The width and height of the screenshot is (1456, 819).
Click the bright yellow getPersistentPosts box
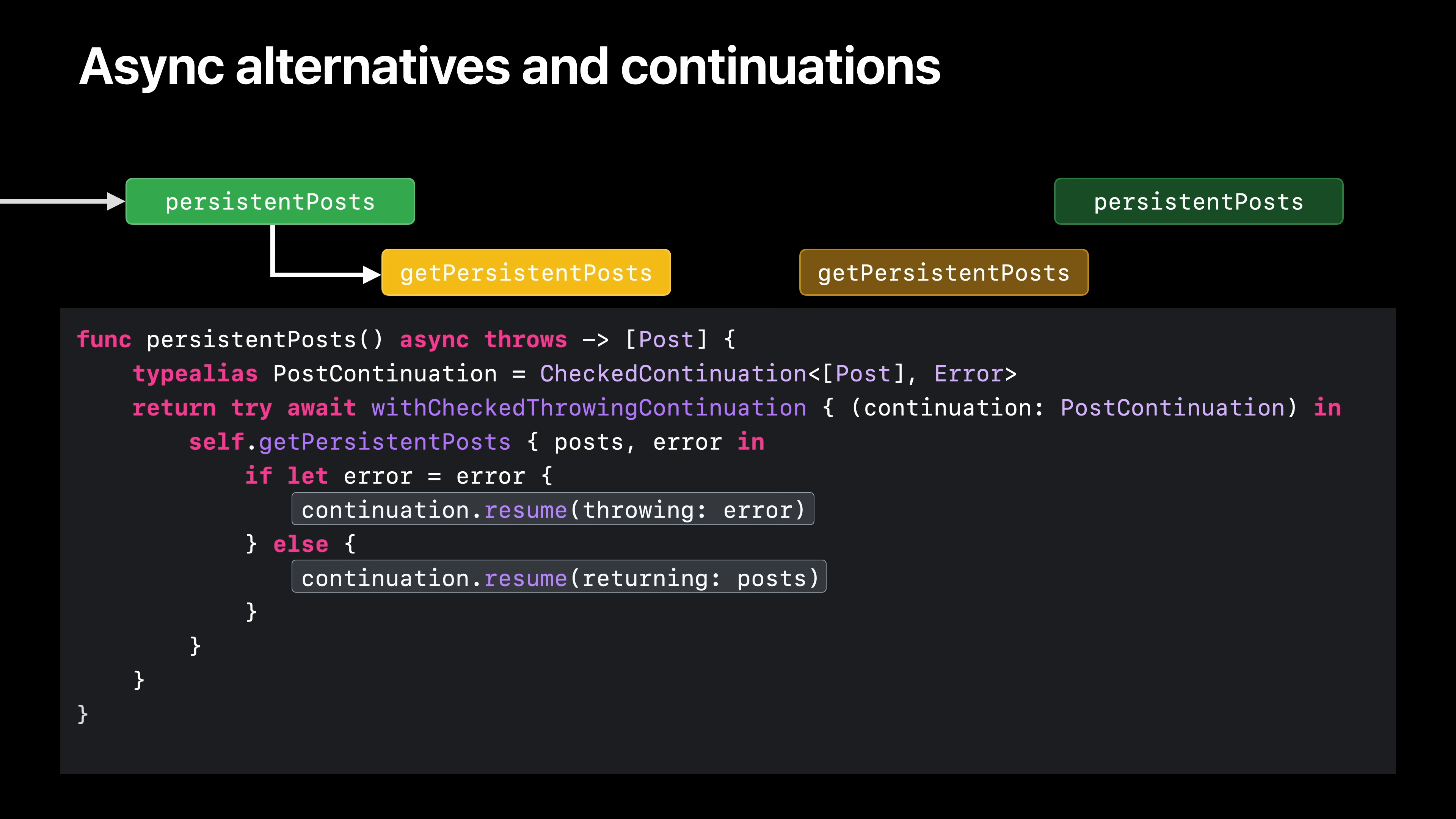[x=526, y=273]
